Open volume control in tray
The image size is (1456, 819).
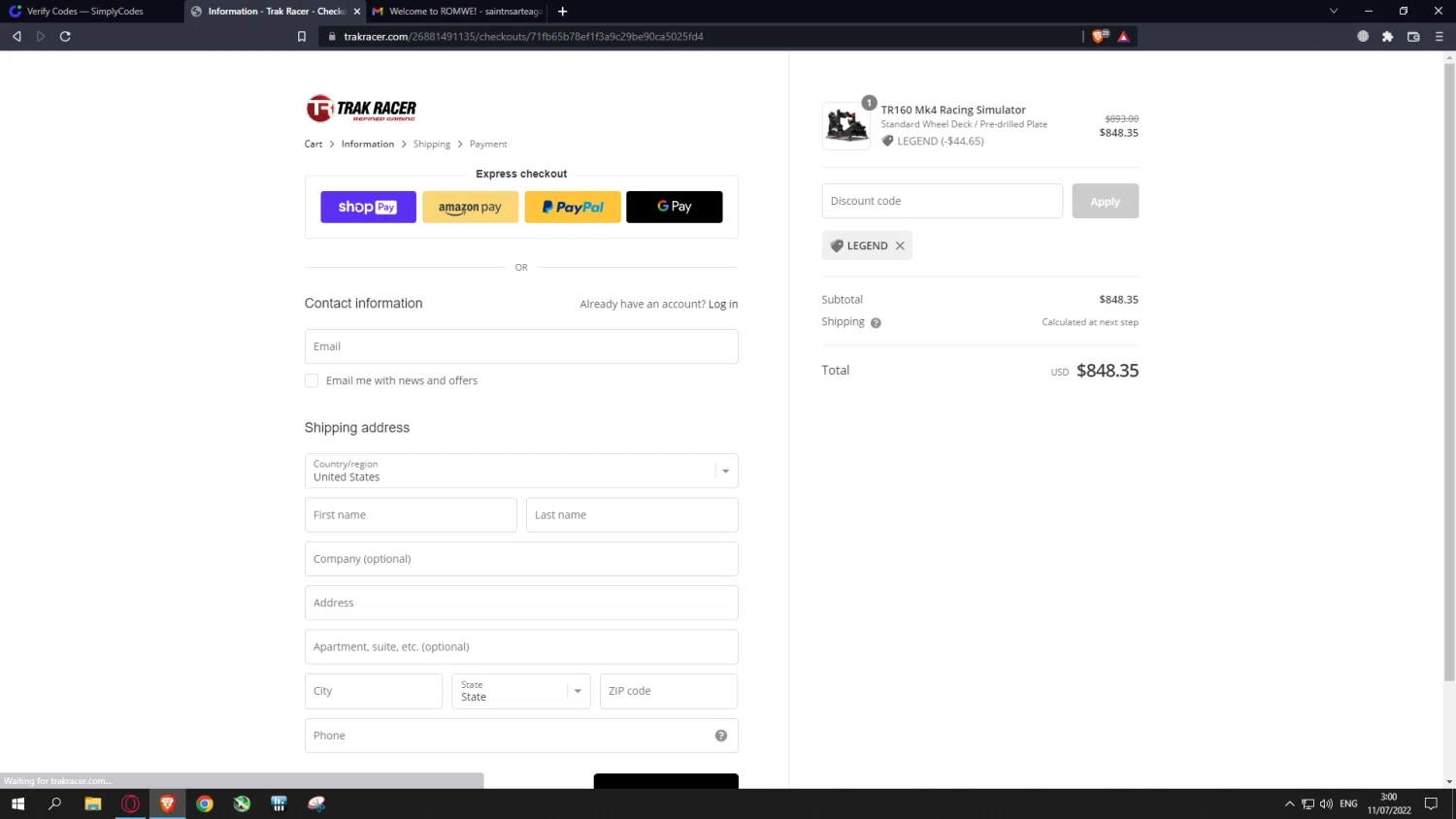pos(1326,803)
